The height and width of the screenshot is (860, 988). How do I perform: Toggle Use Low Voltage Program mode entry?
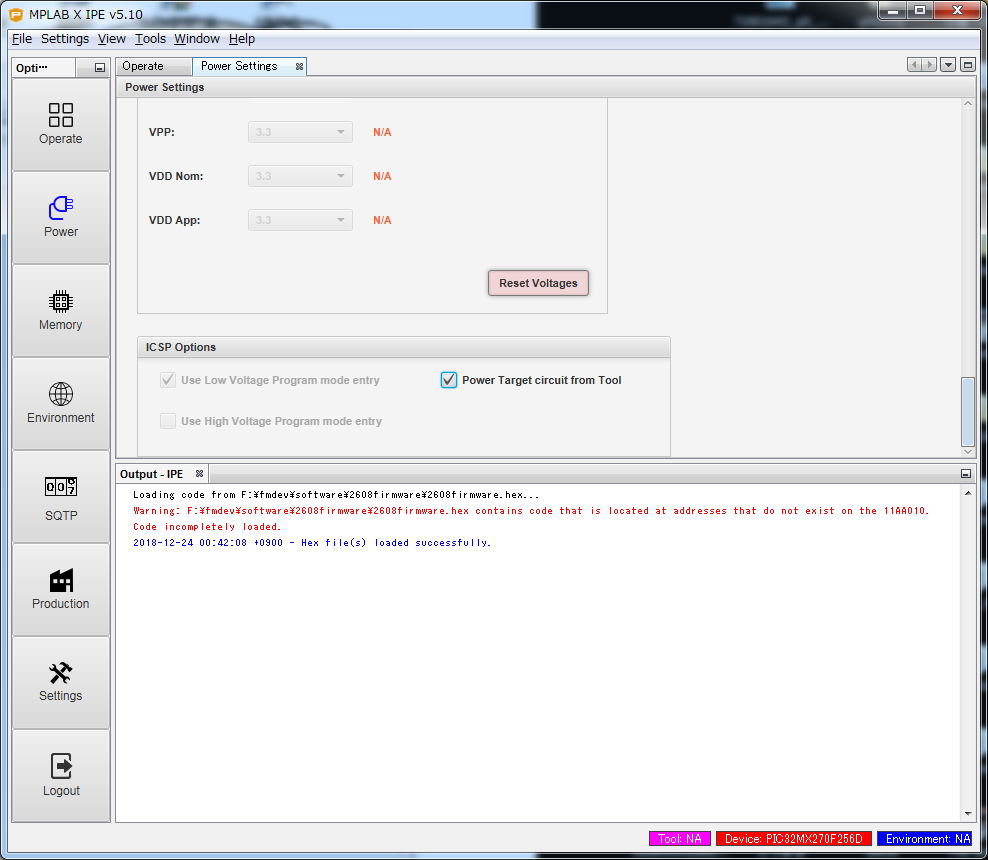tap(168, 380)
